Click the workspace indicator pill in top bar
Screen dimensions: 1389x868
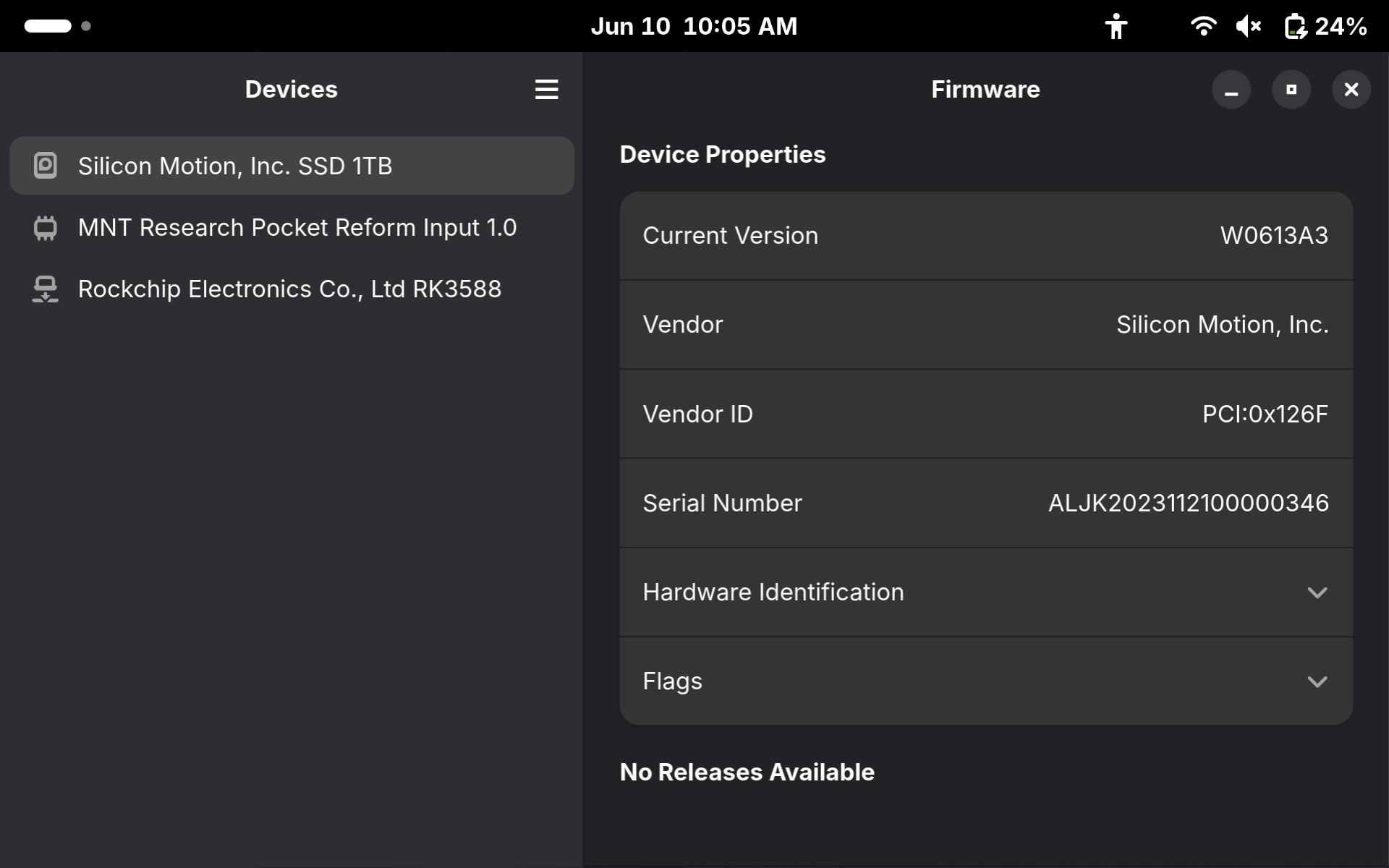pos(48,26)
